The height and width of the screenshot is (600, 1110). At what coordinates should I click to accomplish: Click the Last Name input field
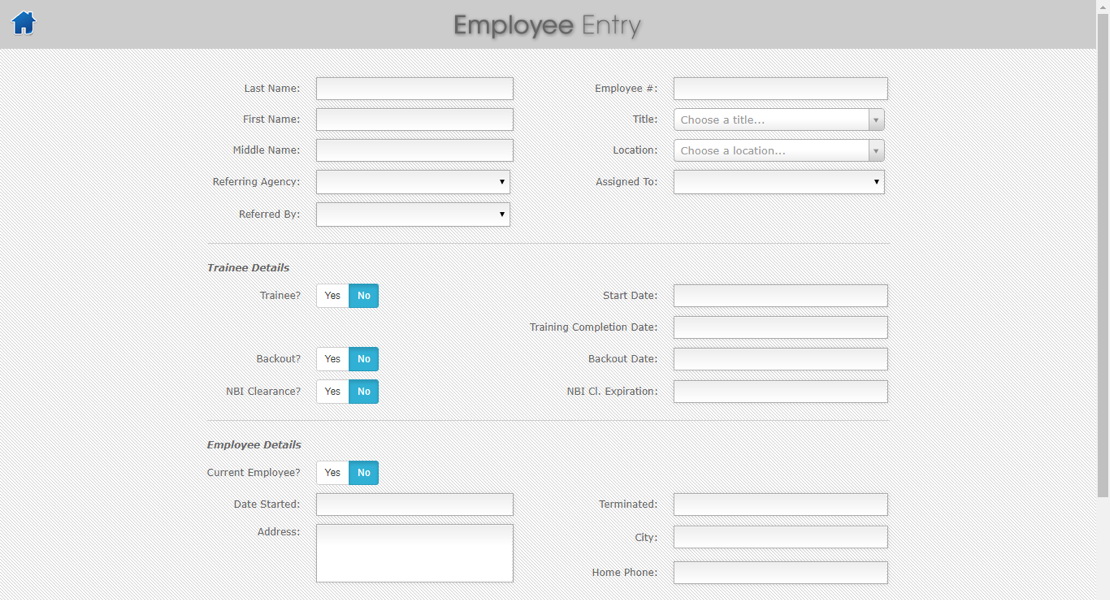pyautogui.click(x=413, y=88)
